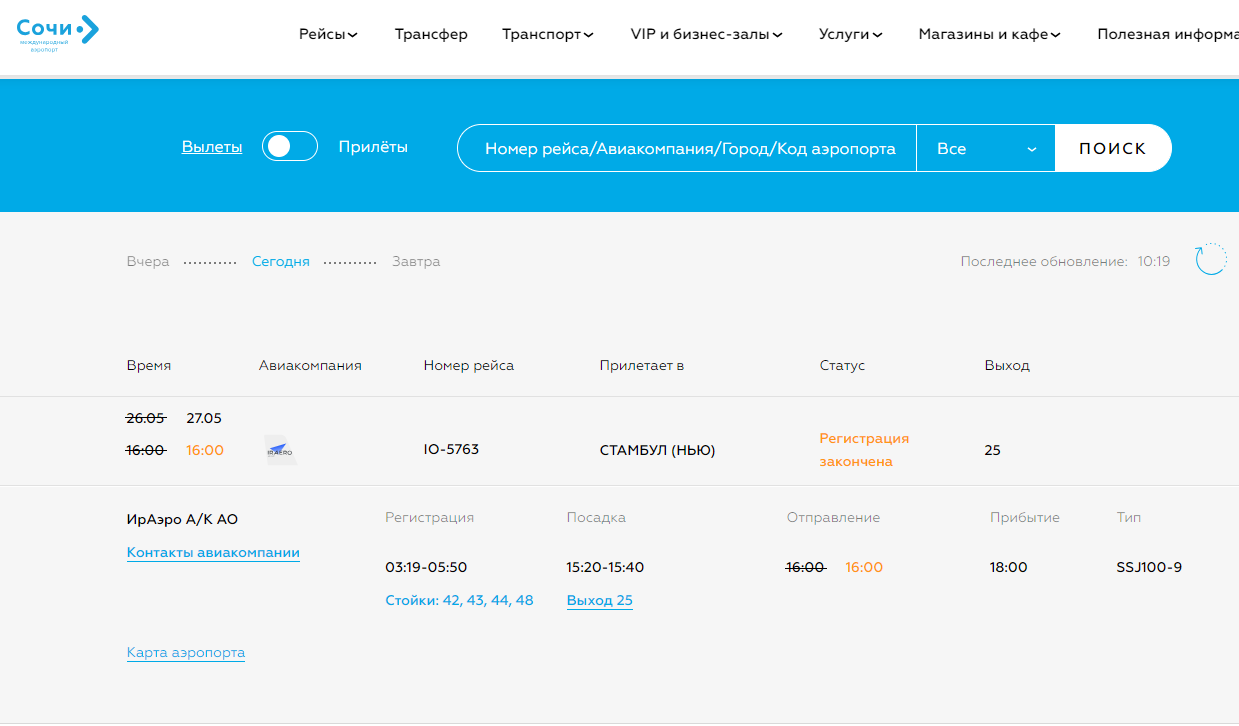Open Магазины и кафе menu

[x=989, y=34]
